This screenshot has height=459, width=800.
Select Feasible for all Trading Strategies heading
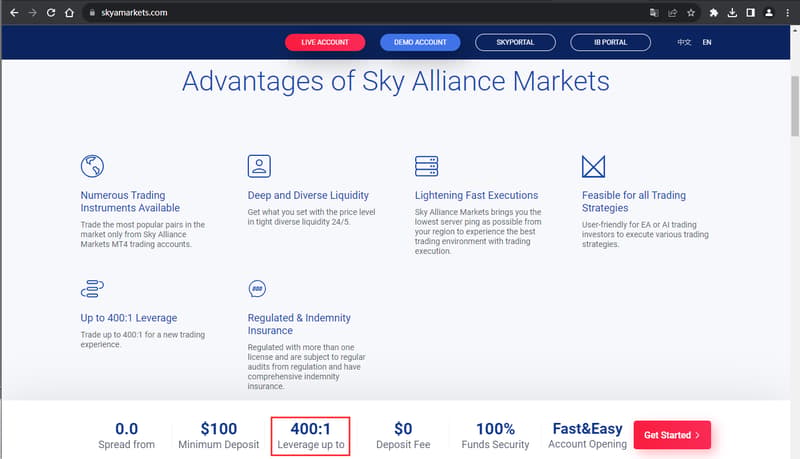[x=634, y=201]
